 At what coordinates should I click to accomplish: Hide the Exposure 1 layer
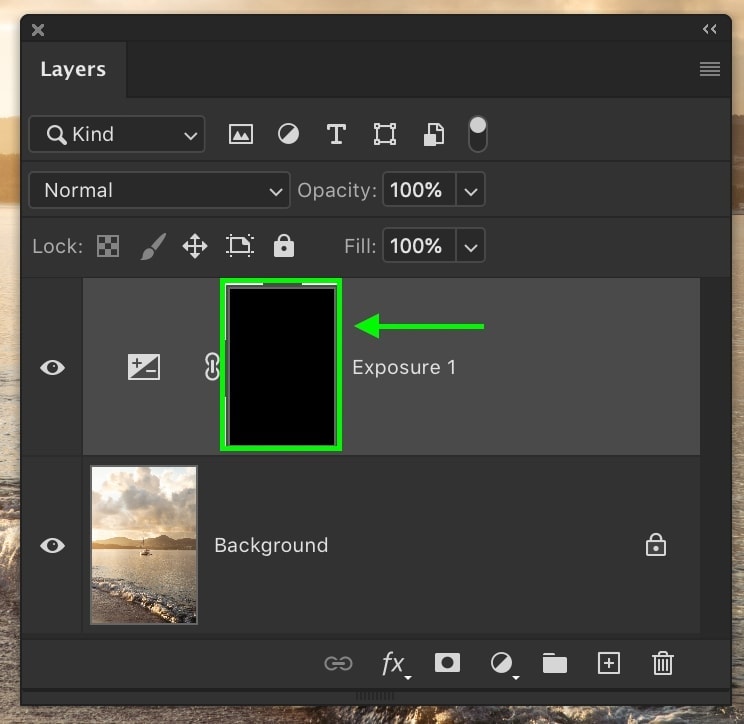pos(53,367)
